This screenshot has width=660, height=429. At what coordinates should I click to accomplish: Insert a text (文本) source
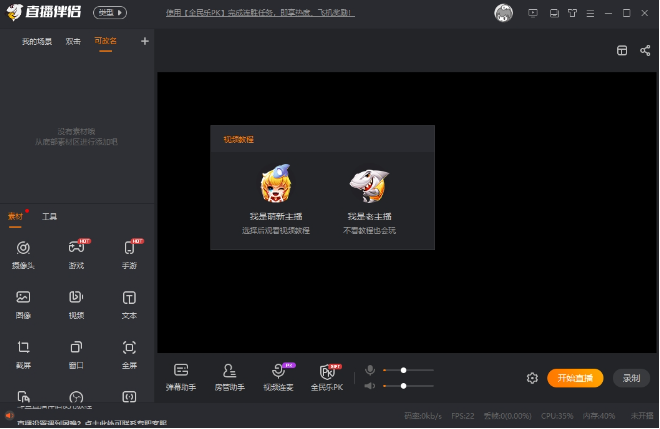[x=129, y=302]
